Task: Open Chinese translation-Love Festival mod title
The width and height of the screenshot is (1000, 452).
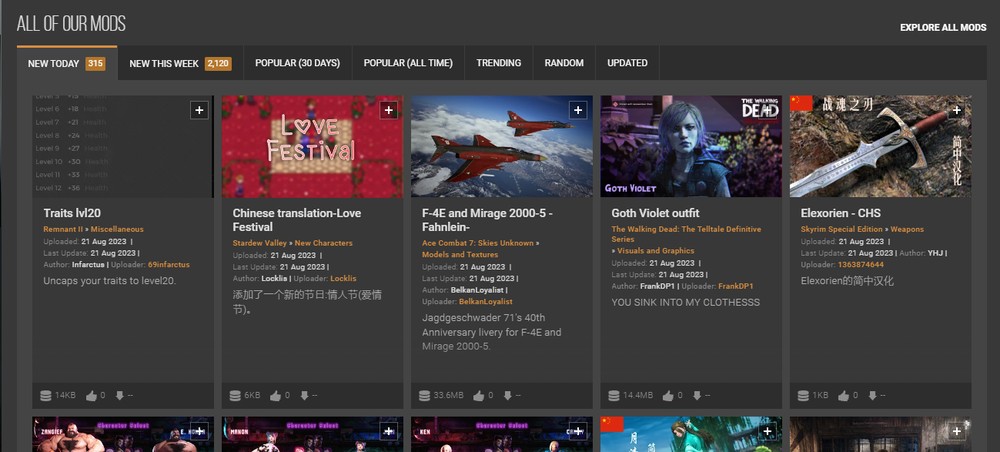Action: 297,220
